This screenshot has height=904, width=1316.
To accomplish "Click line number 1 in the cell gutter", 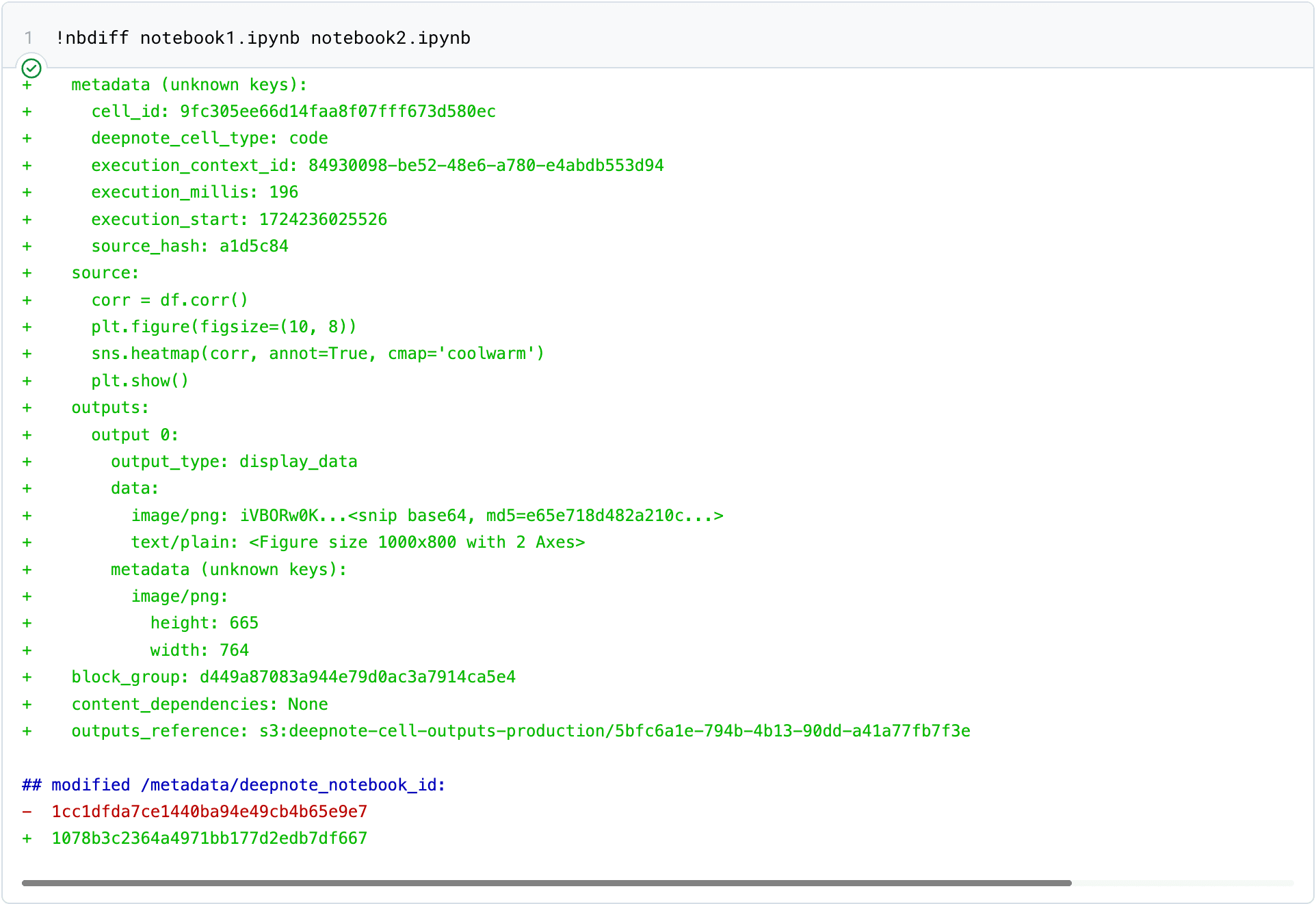I will click(x=29, y=38).
